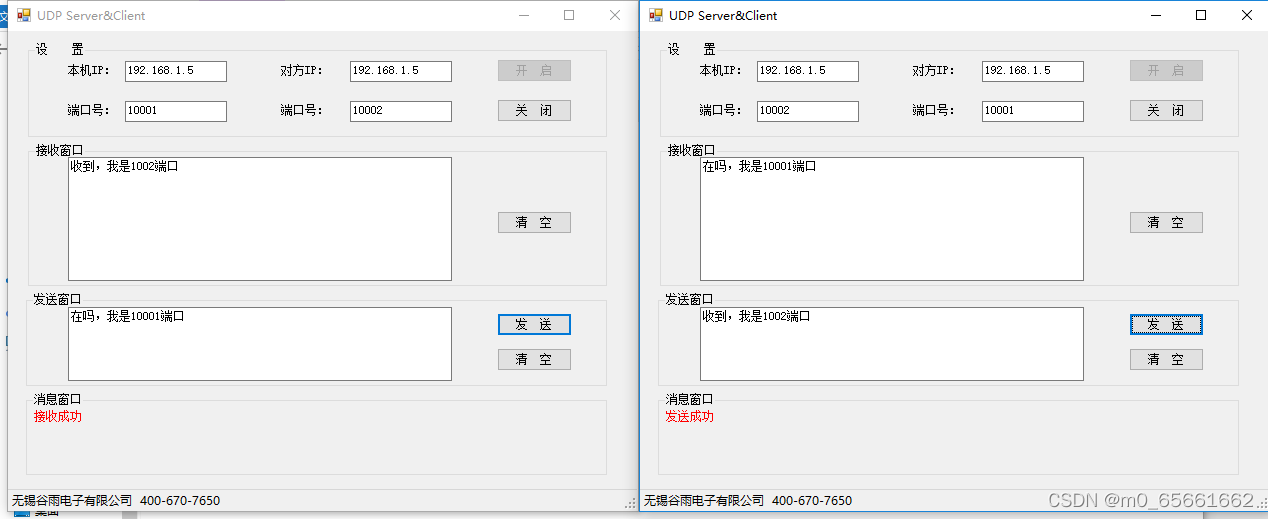Click 关闭 button in left window
The width and height of the screenshot is (1268, 519).
click(534, 111)
